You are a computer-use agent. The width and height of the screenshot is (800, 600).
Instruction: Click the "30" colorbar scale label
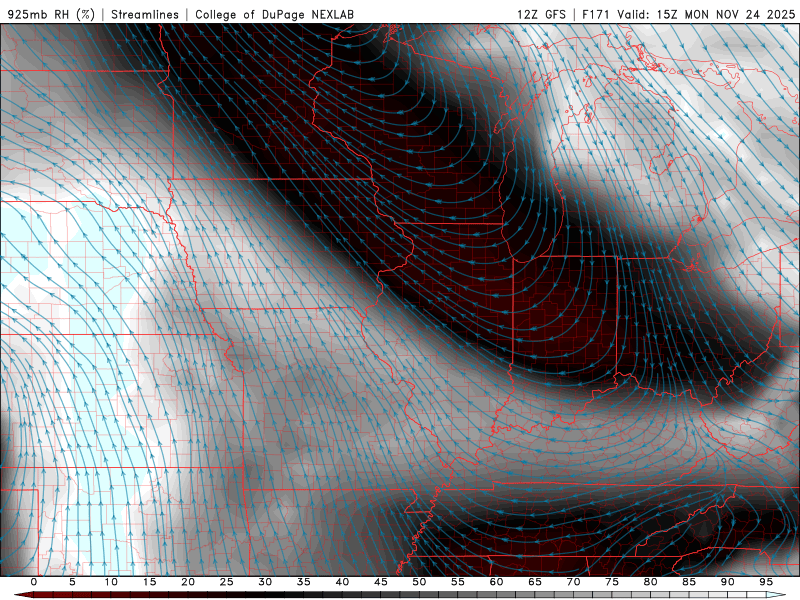[x=265, y=582]
